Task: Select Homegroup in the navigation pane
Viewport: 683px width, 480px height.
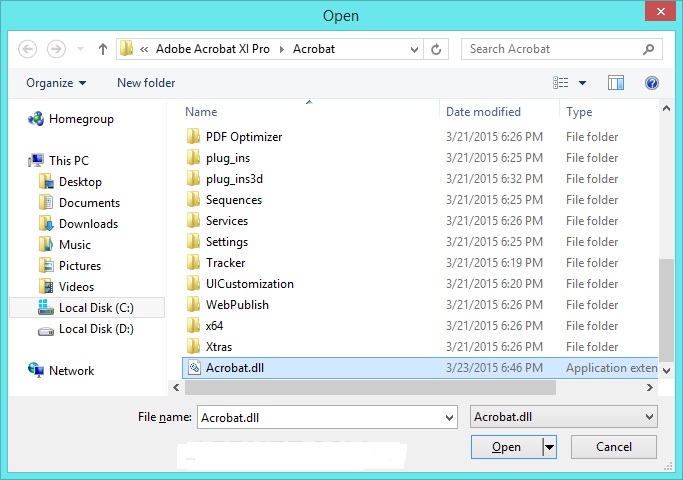Action: (x=71, y=119)
